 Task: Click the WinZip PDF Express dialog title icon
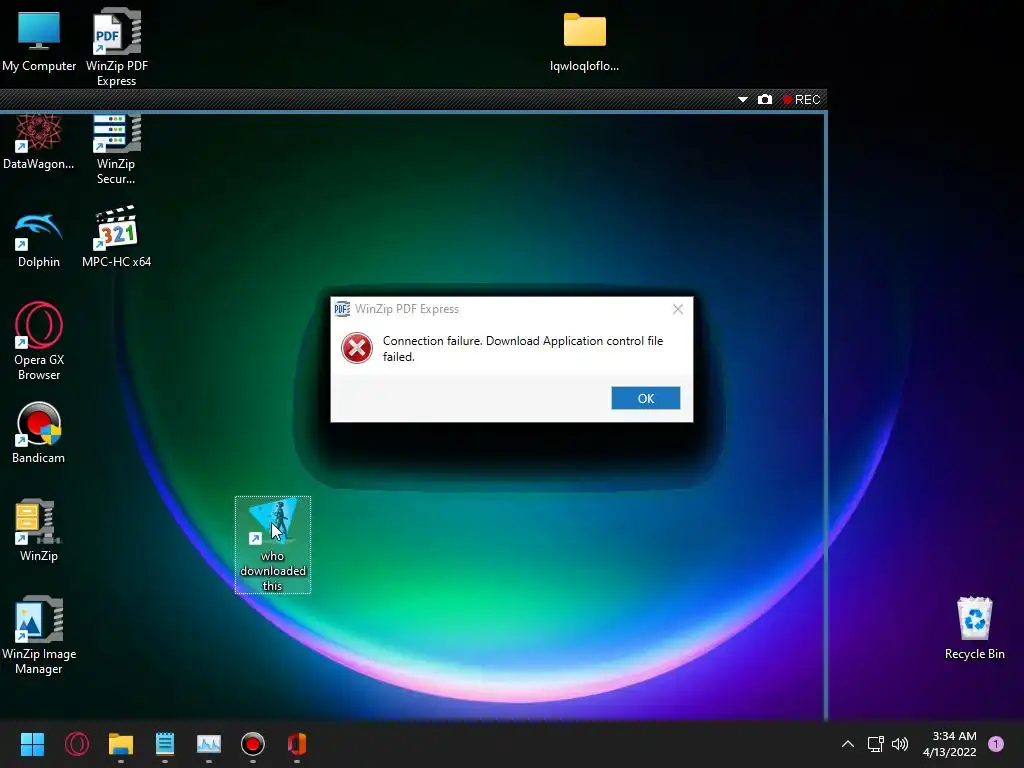point(342,309)
